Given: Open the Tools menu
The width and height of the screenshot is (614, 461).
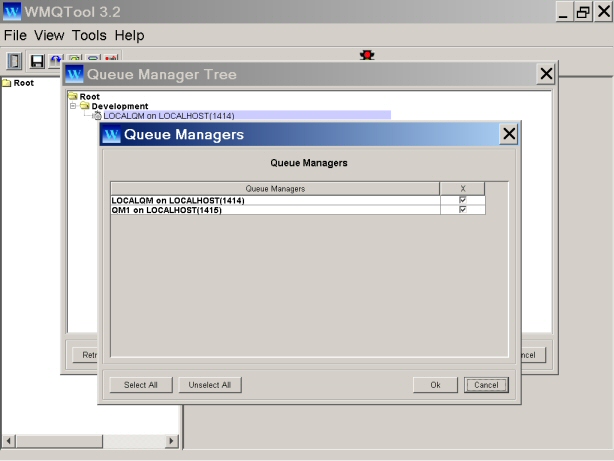Looking at the screenshot, I should pos(89,36).
